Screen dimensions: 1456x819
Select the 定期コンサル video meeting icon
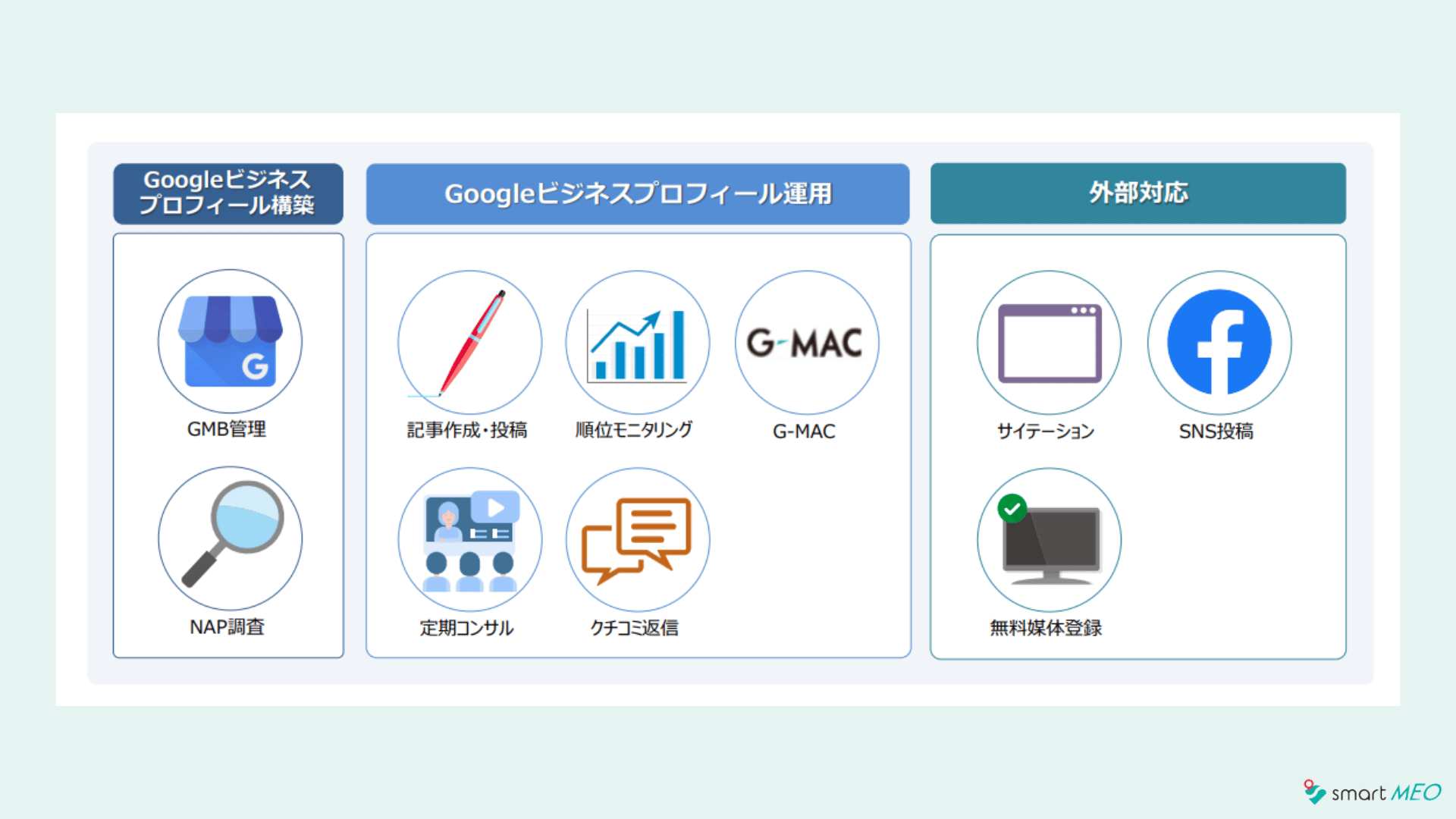(x=469, y=539)
